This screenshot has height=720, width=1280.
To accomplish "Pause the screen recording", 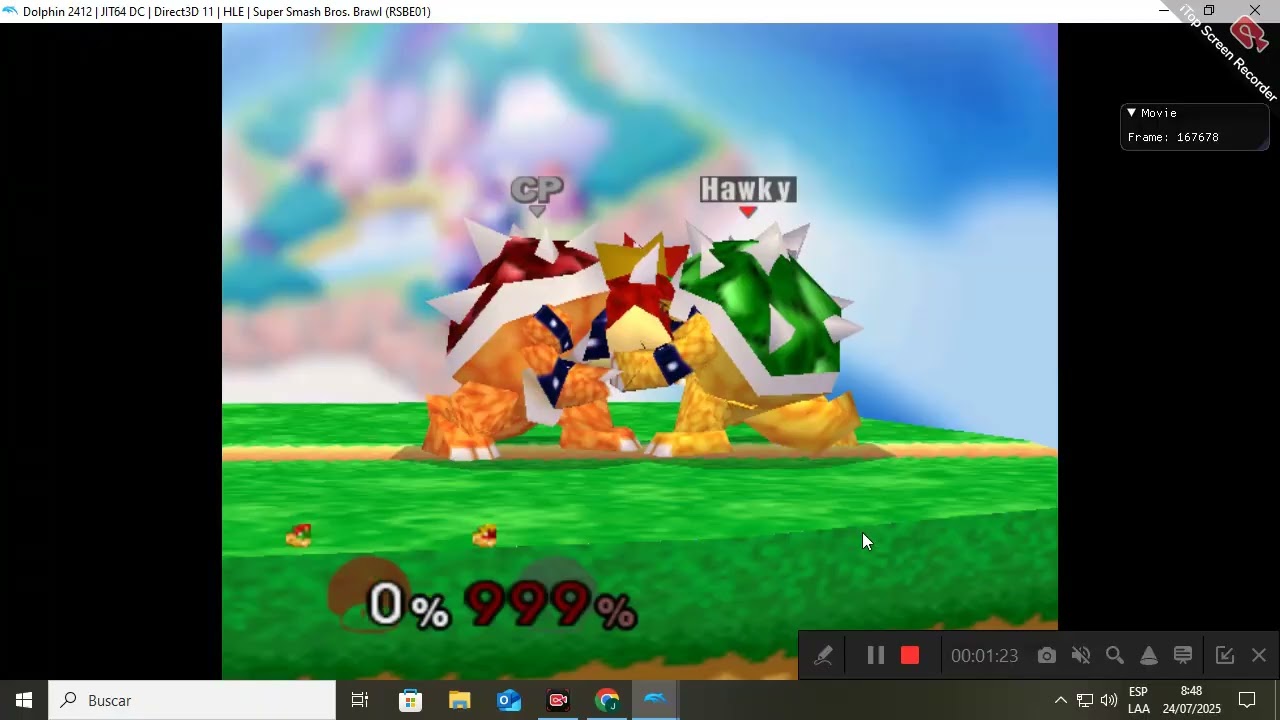I will point(875,656).
